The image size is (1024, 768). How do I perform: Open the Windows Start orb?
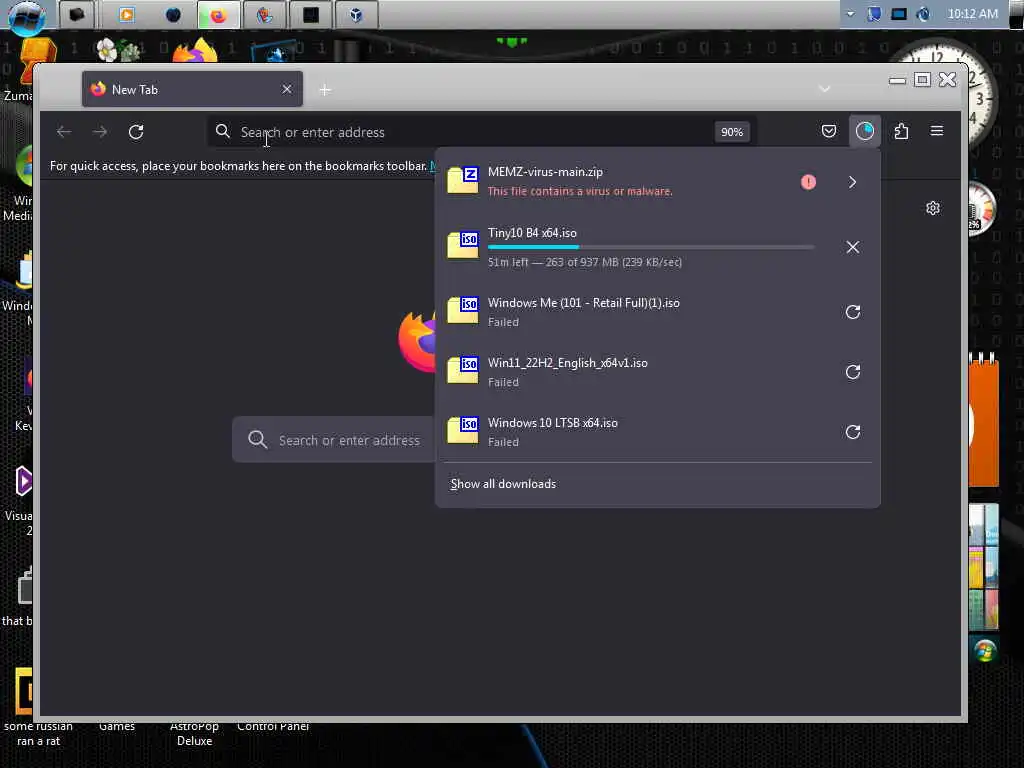pyautogui.click(x=27, y=16)
